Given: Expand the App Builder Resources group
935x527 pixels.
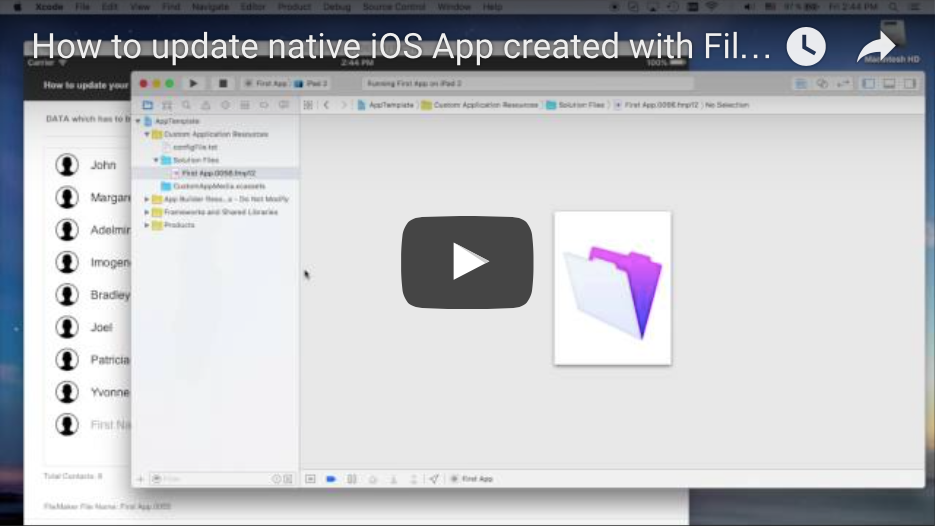Looking at the screenshot, I should point(147,199).
